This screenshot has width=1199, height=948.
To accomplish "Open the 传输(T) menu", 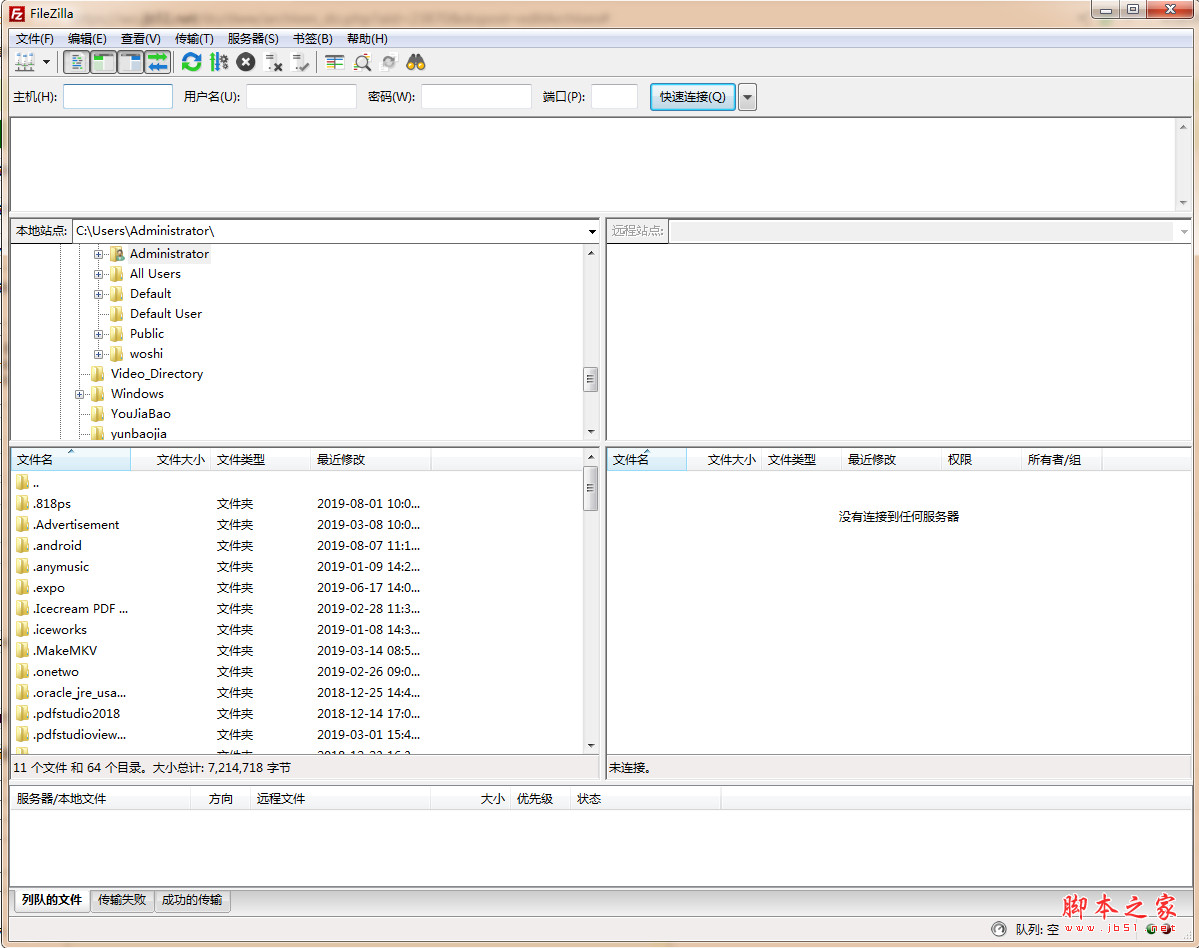I will coord(194,39).
